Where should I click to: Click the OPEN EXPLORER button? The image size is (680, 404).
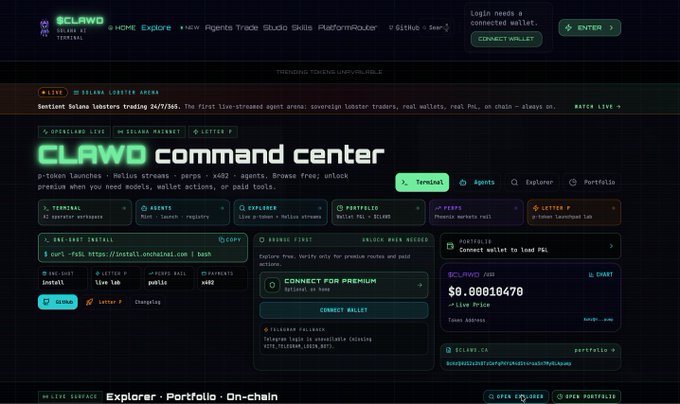pos(516,397)
